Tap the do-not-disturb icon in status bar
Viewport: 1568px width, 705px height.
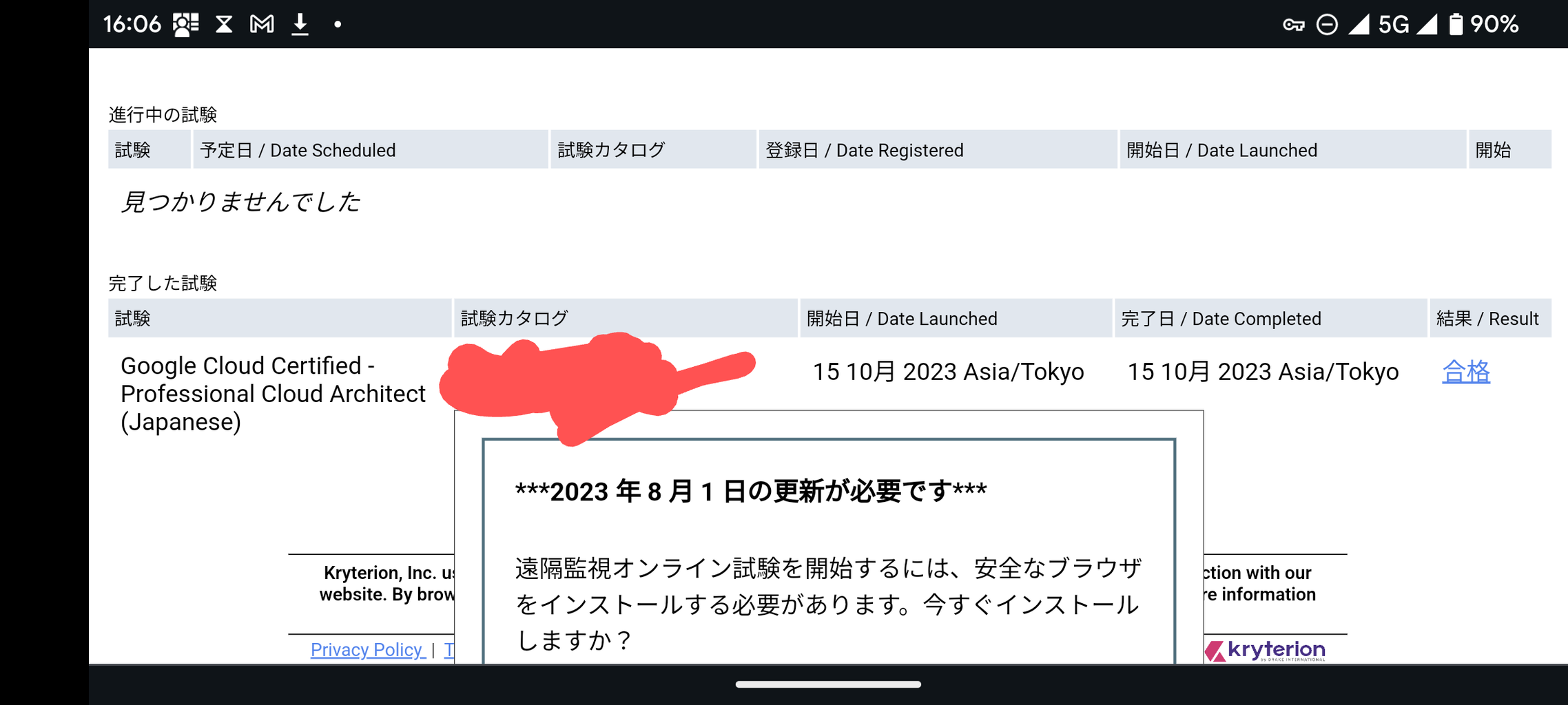click(1327, 25)
